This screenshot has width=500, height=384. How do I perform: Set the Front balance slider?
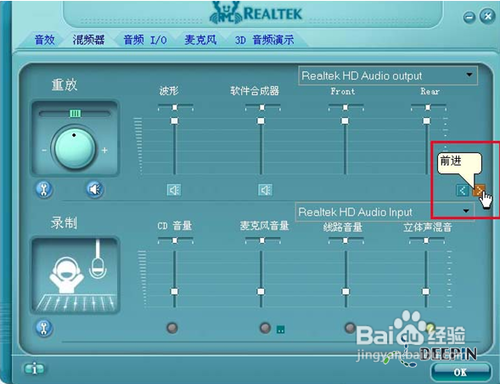[346, 107]
